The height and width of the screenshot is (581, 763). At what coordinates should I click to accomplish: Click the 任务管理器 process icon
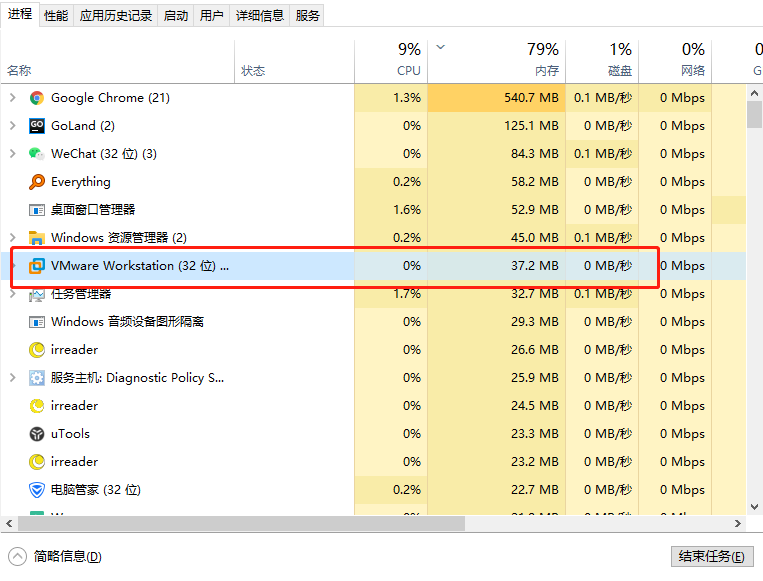36,294
